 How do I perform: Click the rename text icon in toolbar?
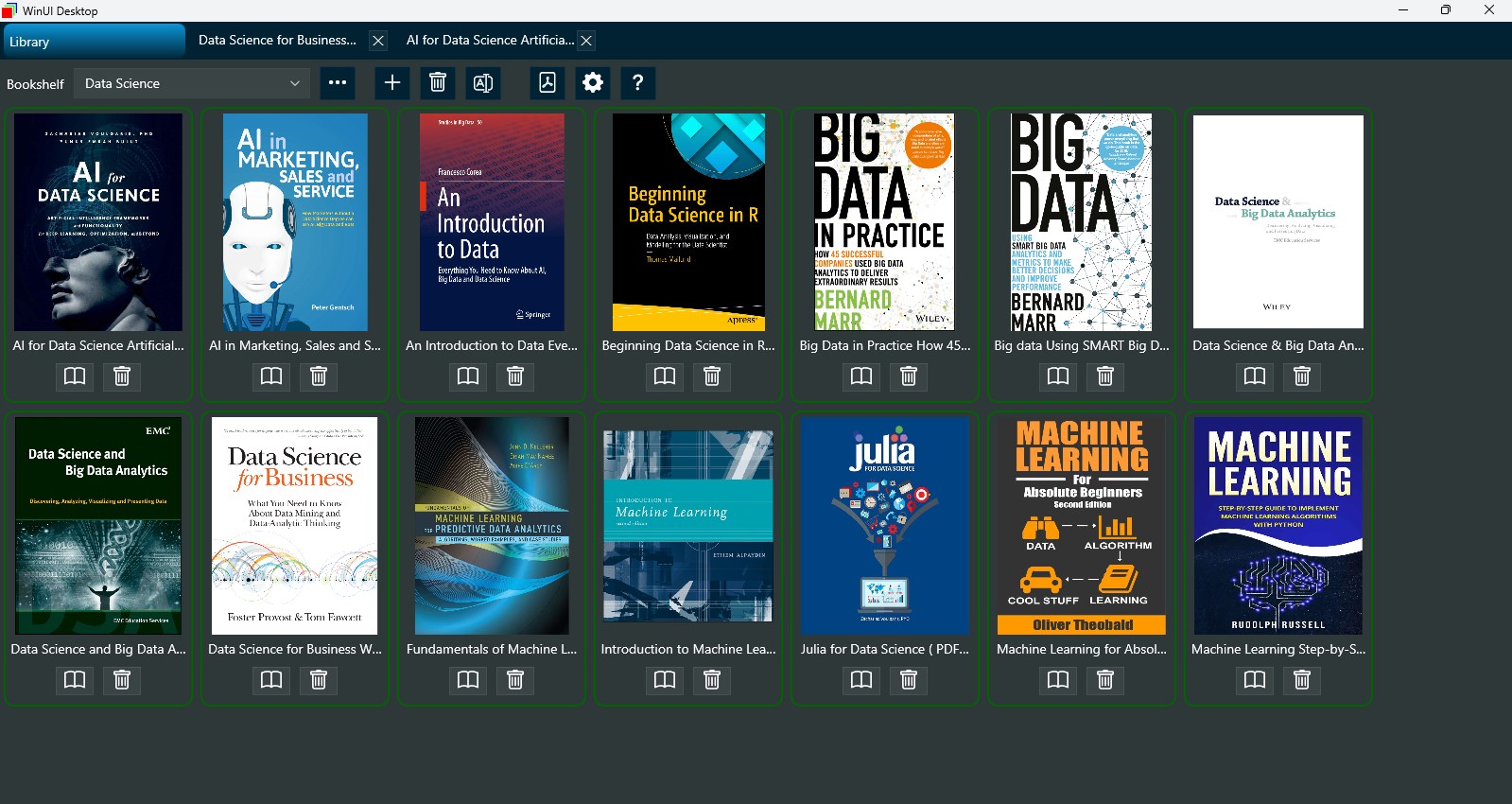(x=483, y=83)
